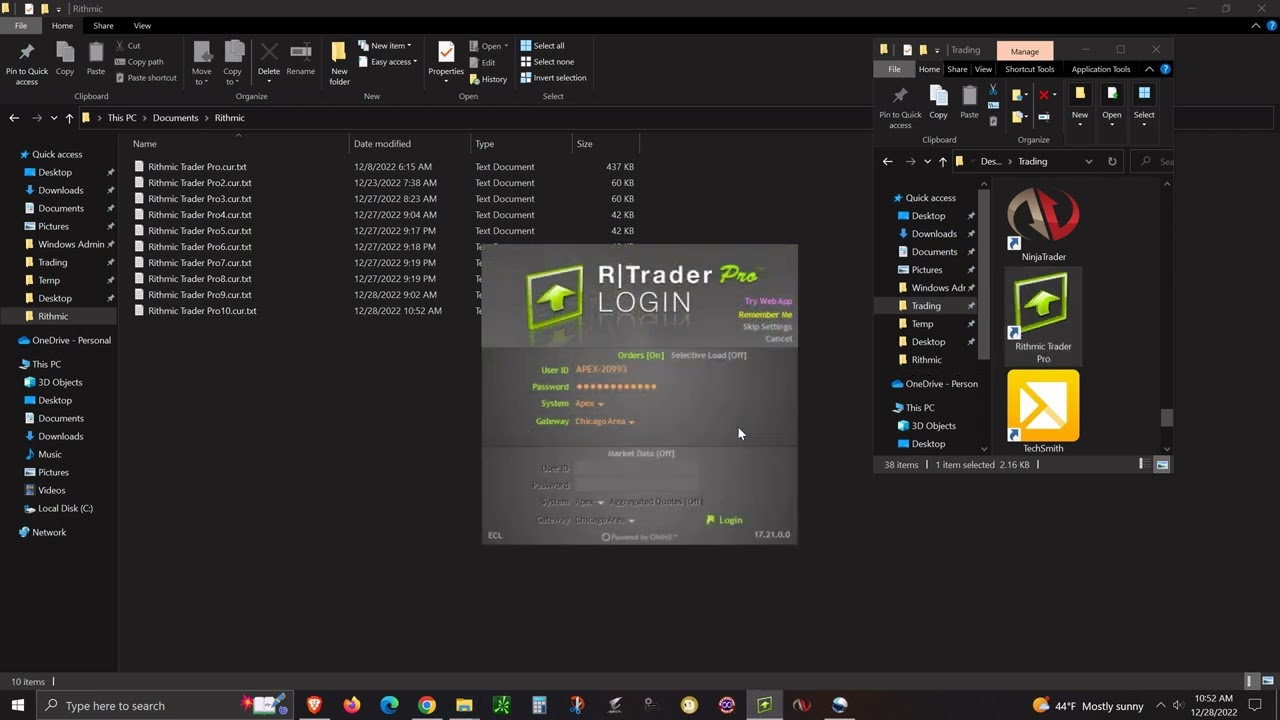Click Properties icon in Rithmic ribbon
1280x720 pixels.
click(446, 60)
